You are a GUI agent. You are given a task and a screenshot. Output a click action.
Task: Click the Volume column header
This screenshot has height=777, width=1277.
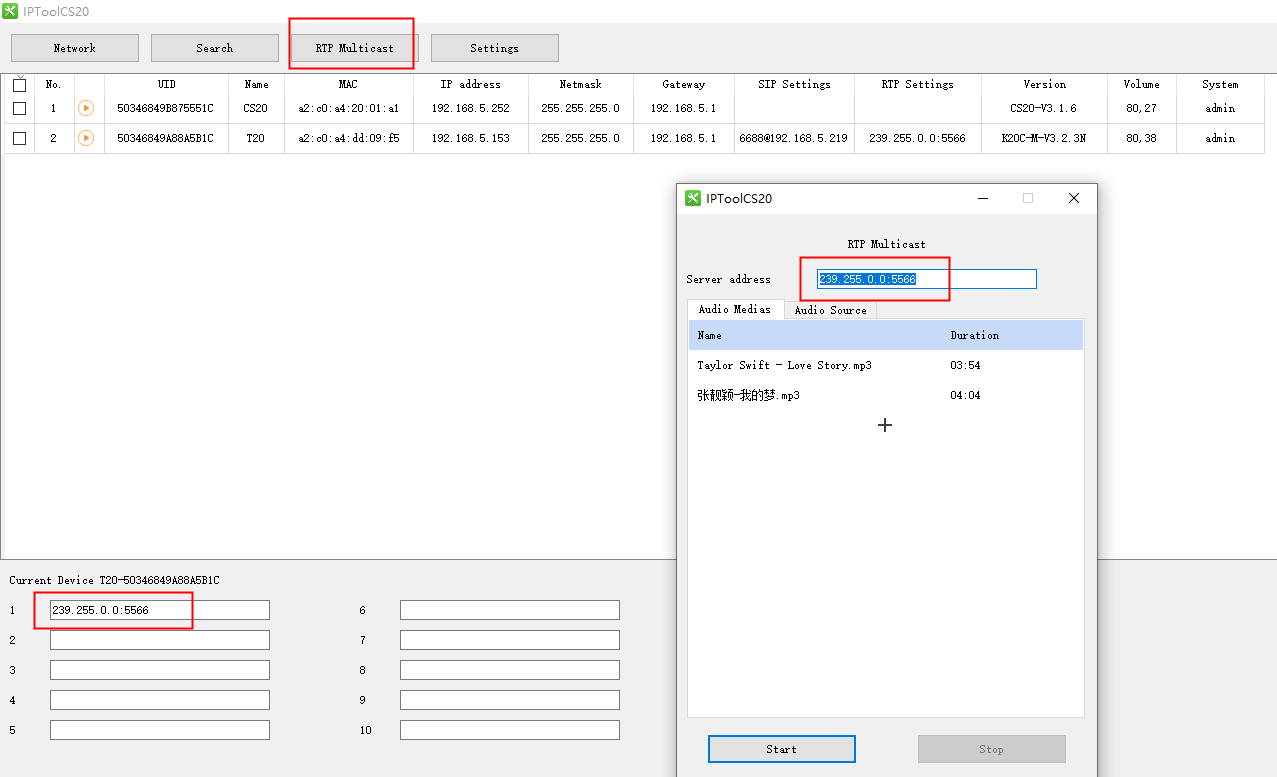[1141, 85]
